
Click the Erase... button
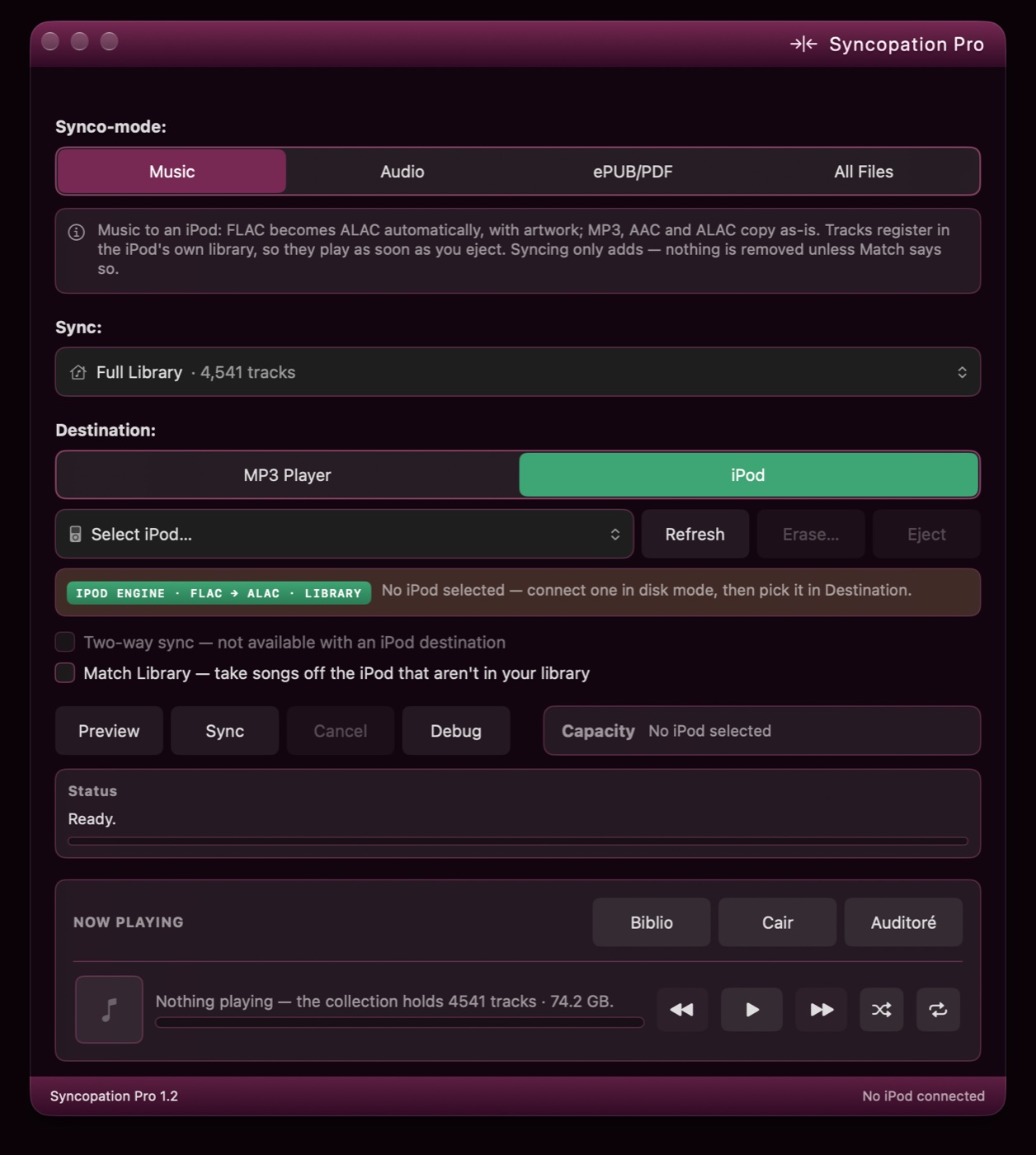click(811, 535)
